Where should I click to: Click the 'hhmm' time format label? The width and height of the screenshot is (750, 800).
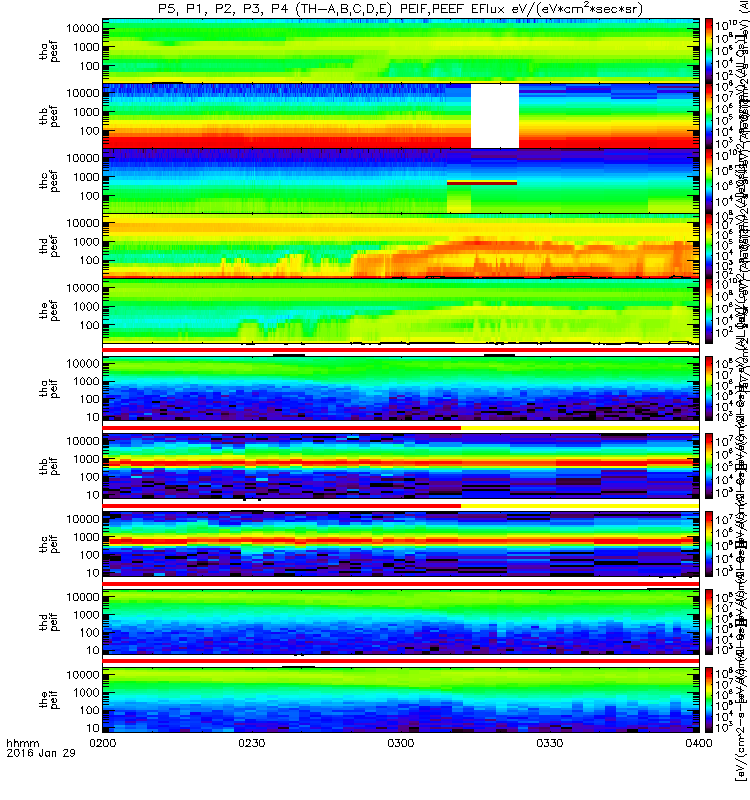(22, 743)
